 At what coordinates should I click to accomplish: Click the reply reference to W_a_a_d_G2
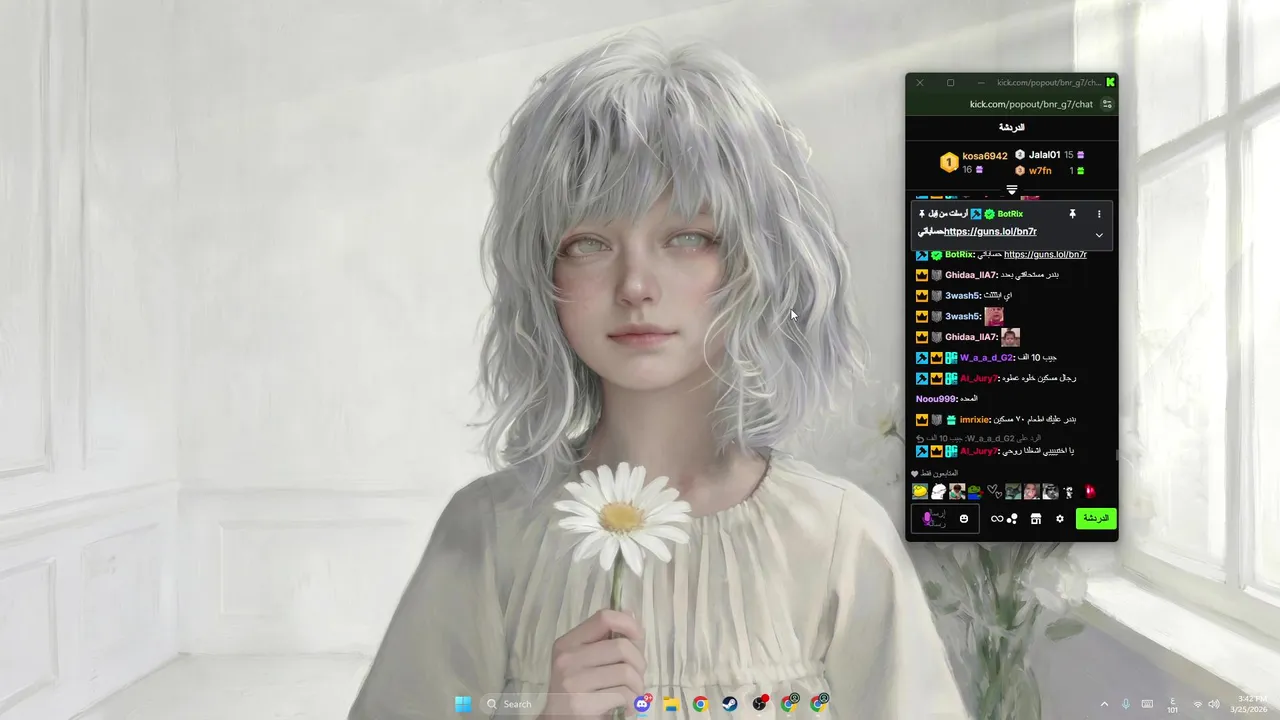976,438
